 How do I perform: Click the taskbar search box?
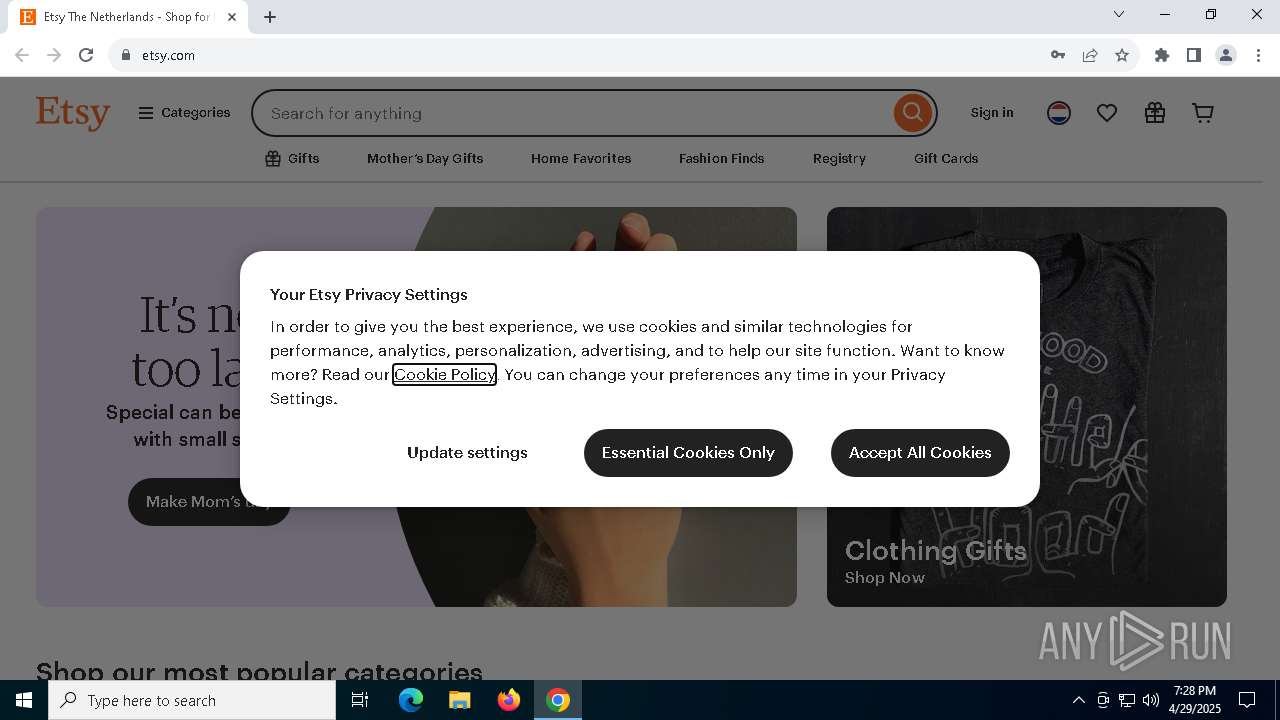click(x=192, y=700)
